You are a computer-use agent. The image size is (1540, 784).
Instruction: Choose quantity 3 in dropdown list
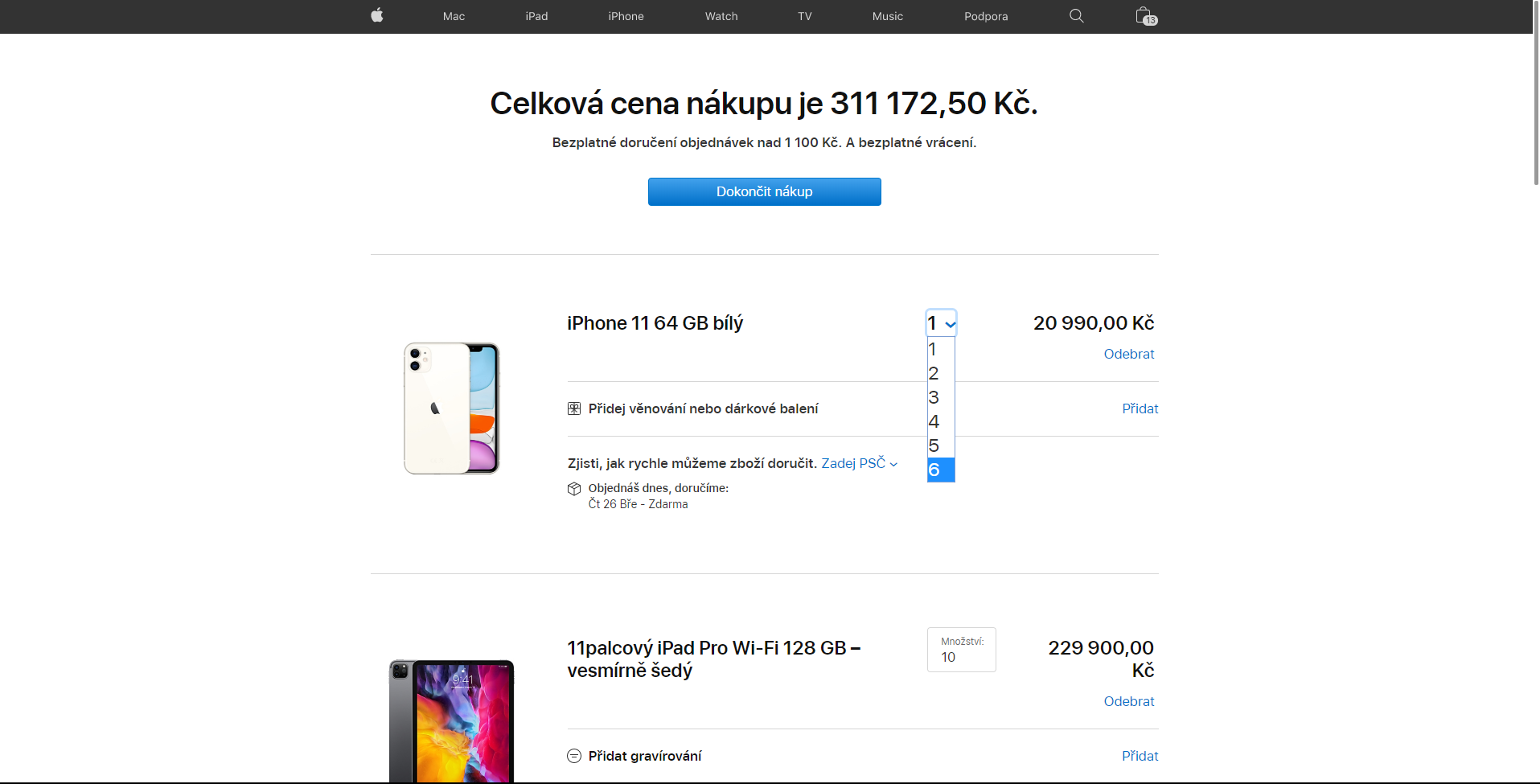[940, 397]
